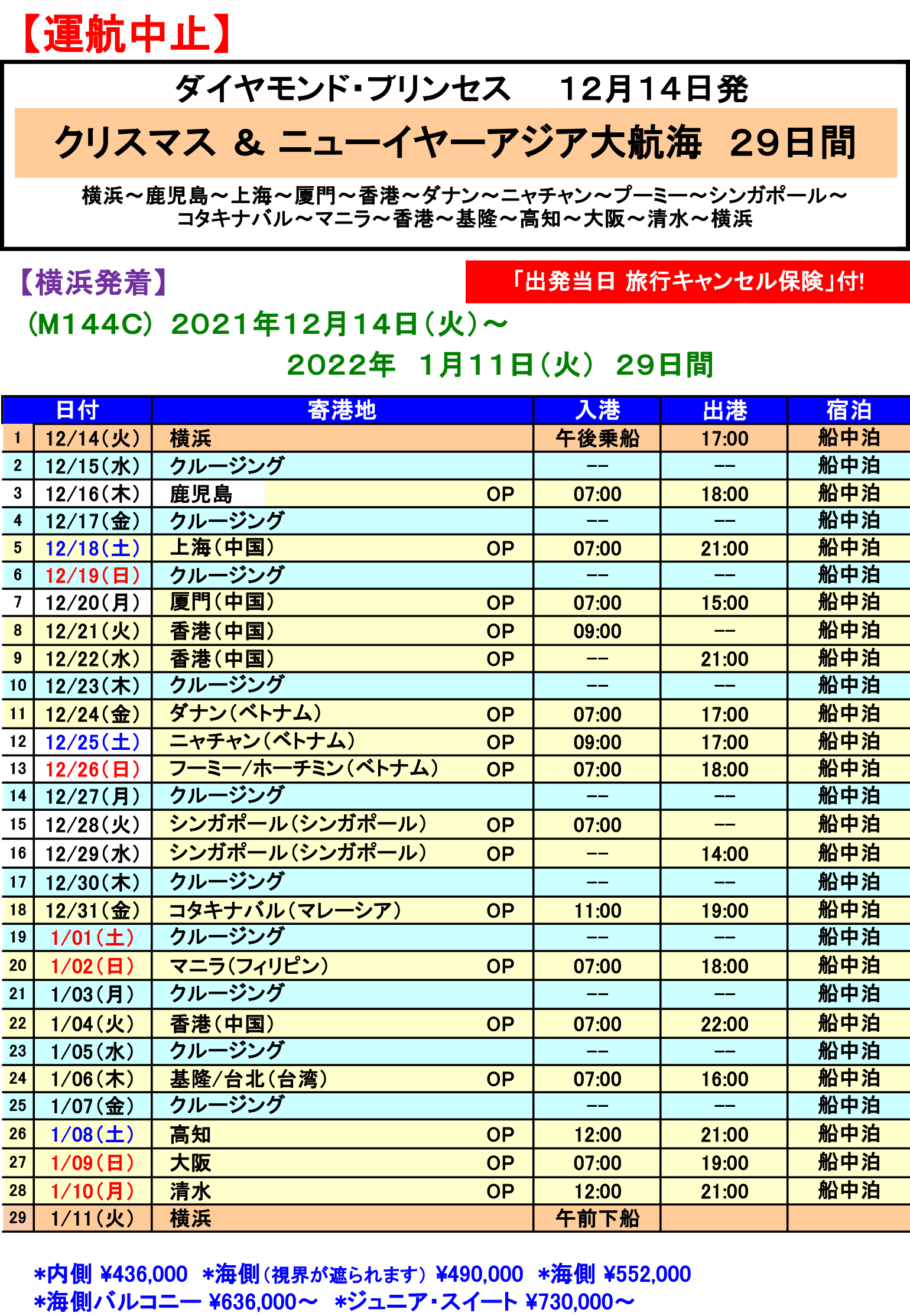Screen dimensions: 910x1316
Task: Click the 日付 column header
Action: point(77,410)
